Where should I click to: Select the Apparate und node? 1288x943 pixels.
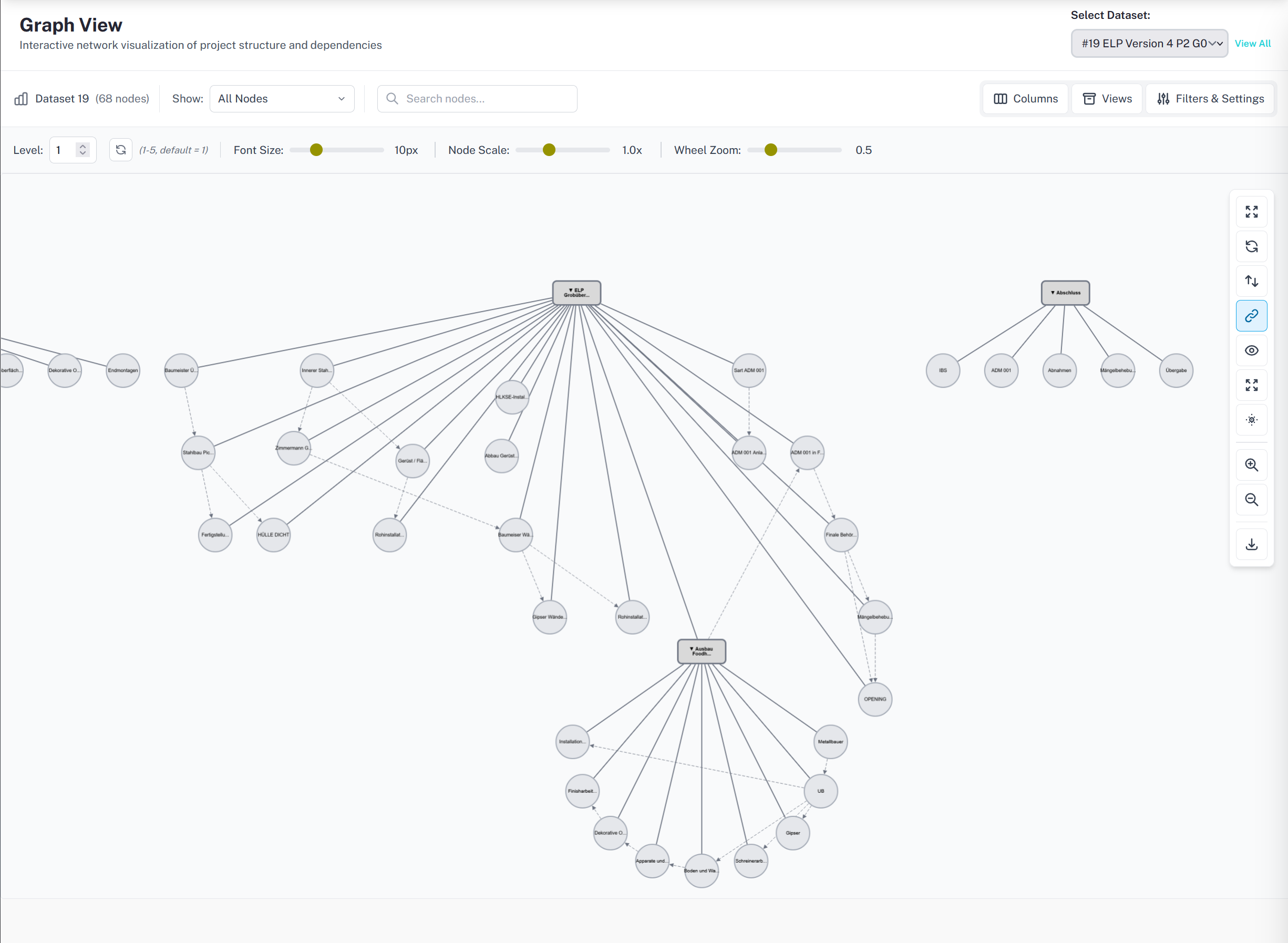652,862
